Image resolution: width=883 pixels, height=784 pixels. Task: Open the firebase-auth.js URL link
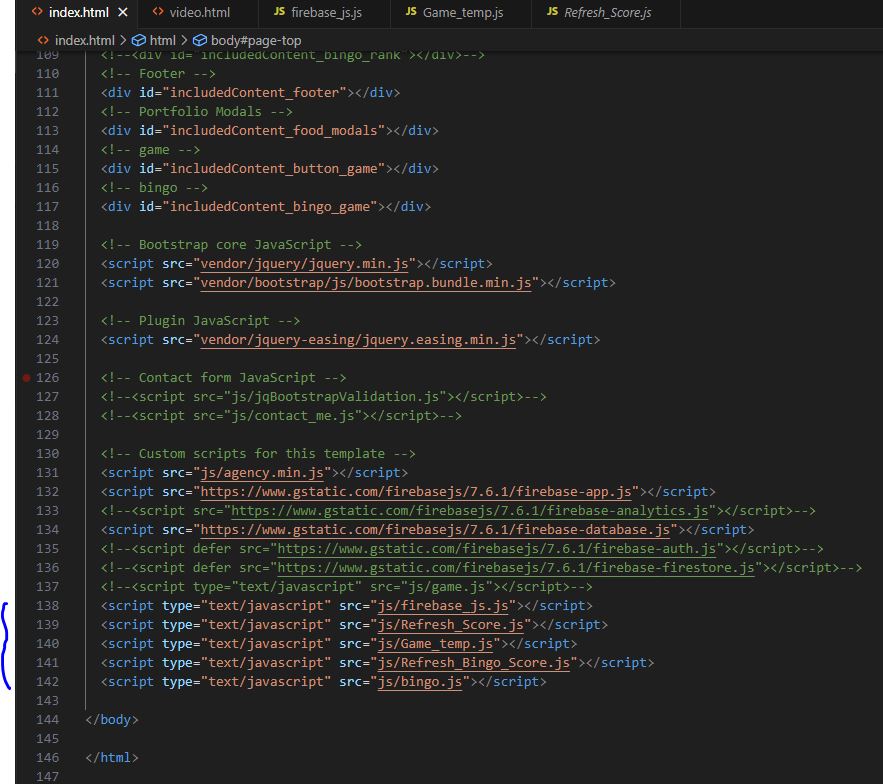pyautogui.click(x=497, y=549)
